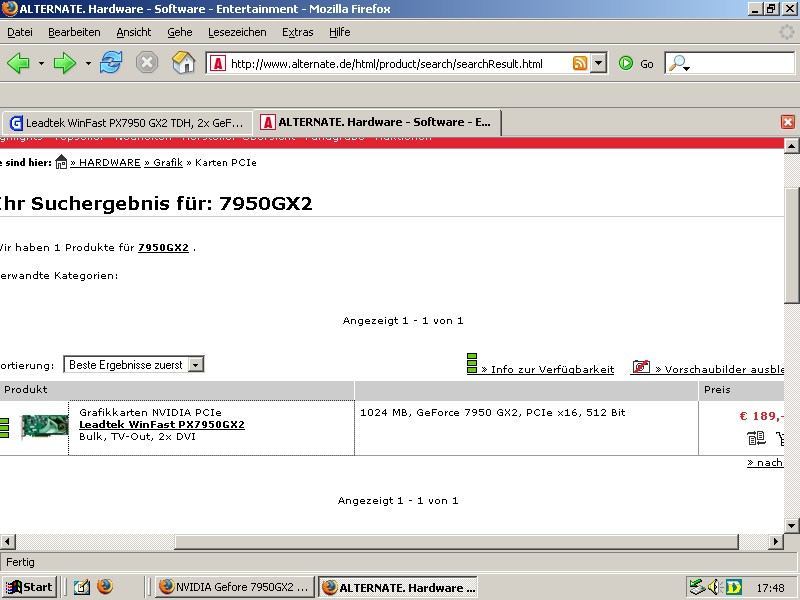This screenshot has height=600, width=800.
Task: Click the horizontal scrollbar left arrow
Action: pyautogui.click(x=8, y=541)
